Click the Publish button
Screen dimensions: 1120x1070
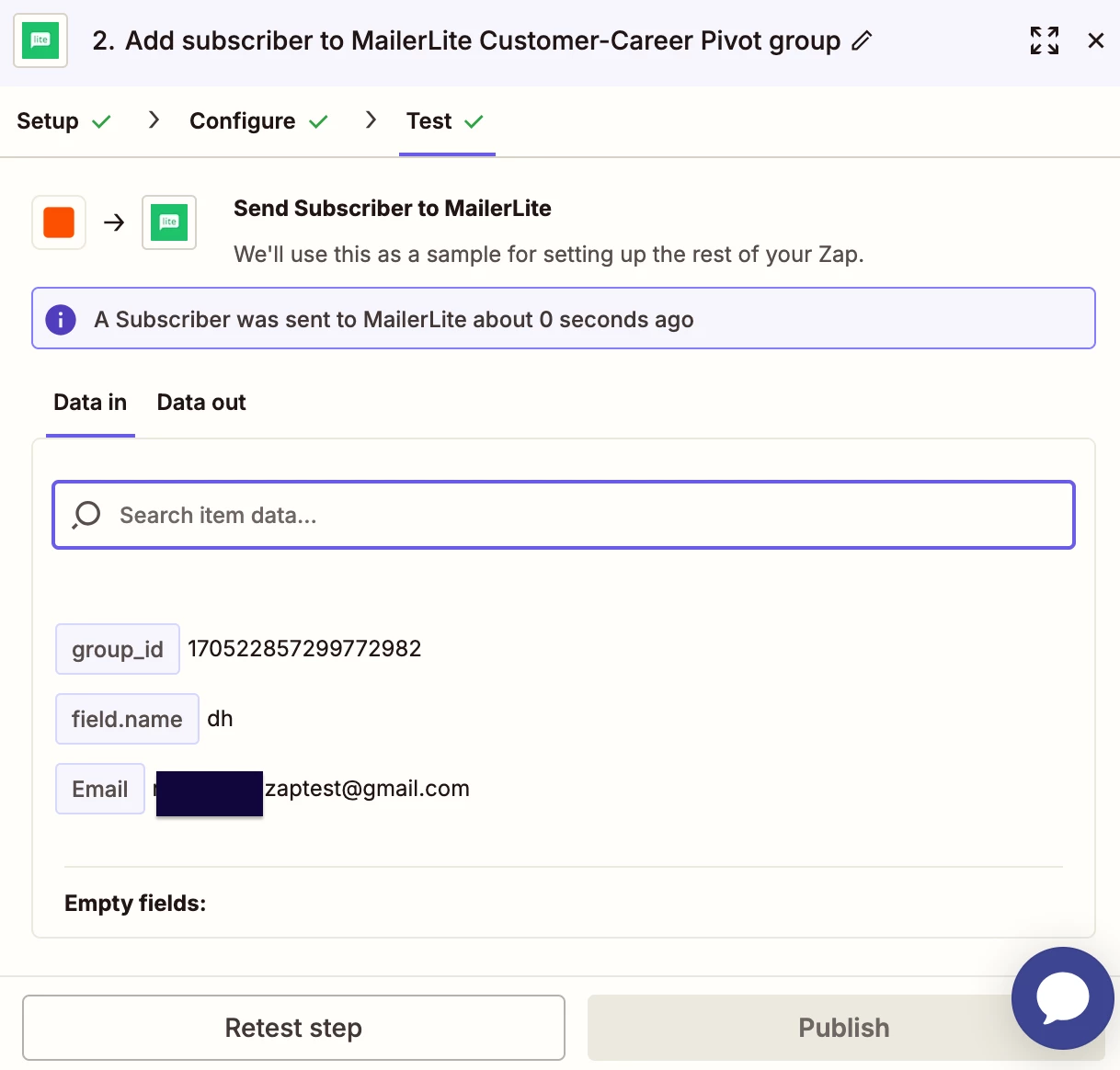(x=844, y=1028)
